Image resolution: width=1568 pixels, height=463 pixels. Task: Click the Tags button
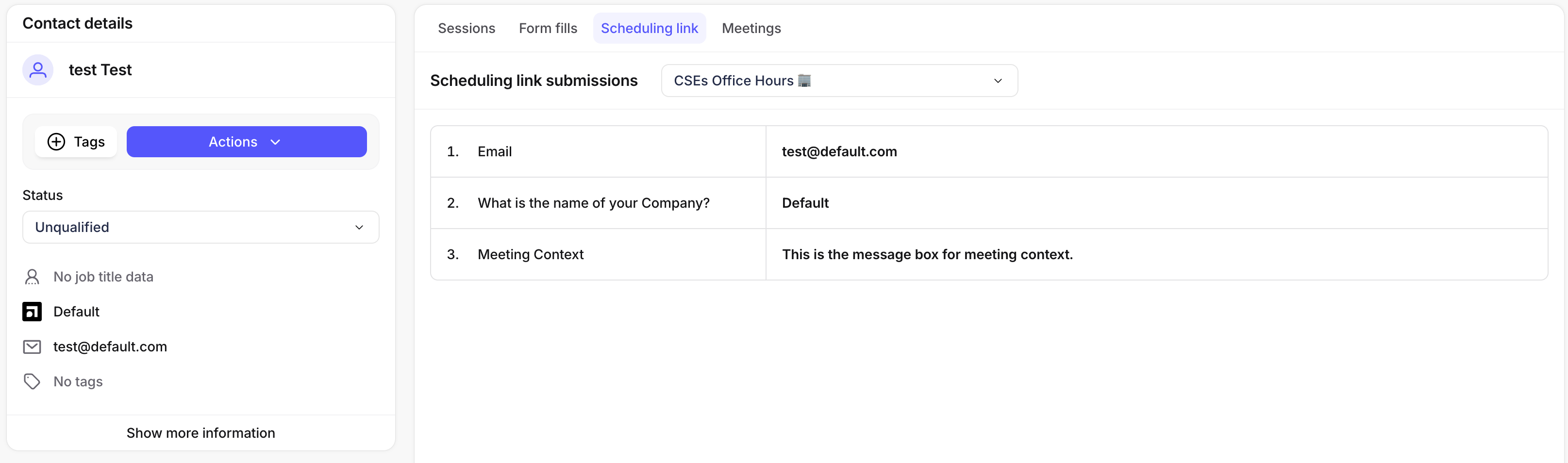tap(76, 142)
